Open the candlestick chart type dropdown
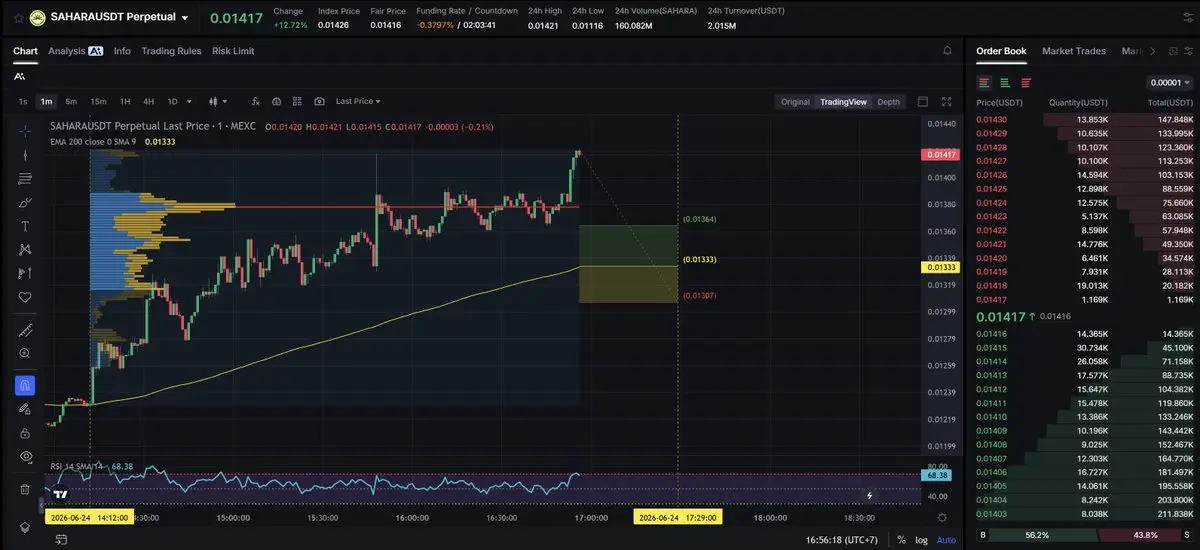This screenshot has width=1200, height=550. [218, 101]
